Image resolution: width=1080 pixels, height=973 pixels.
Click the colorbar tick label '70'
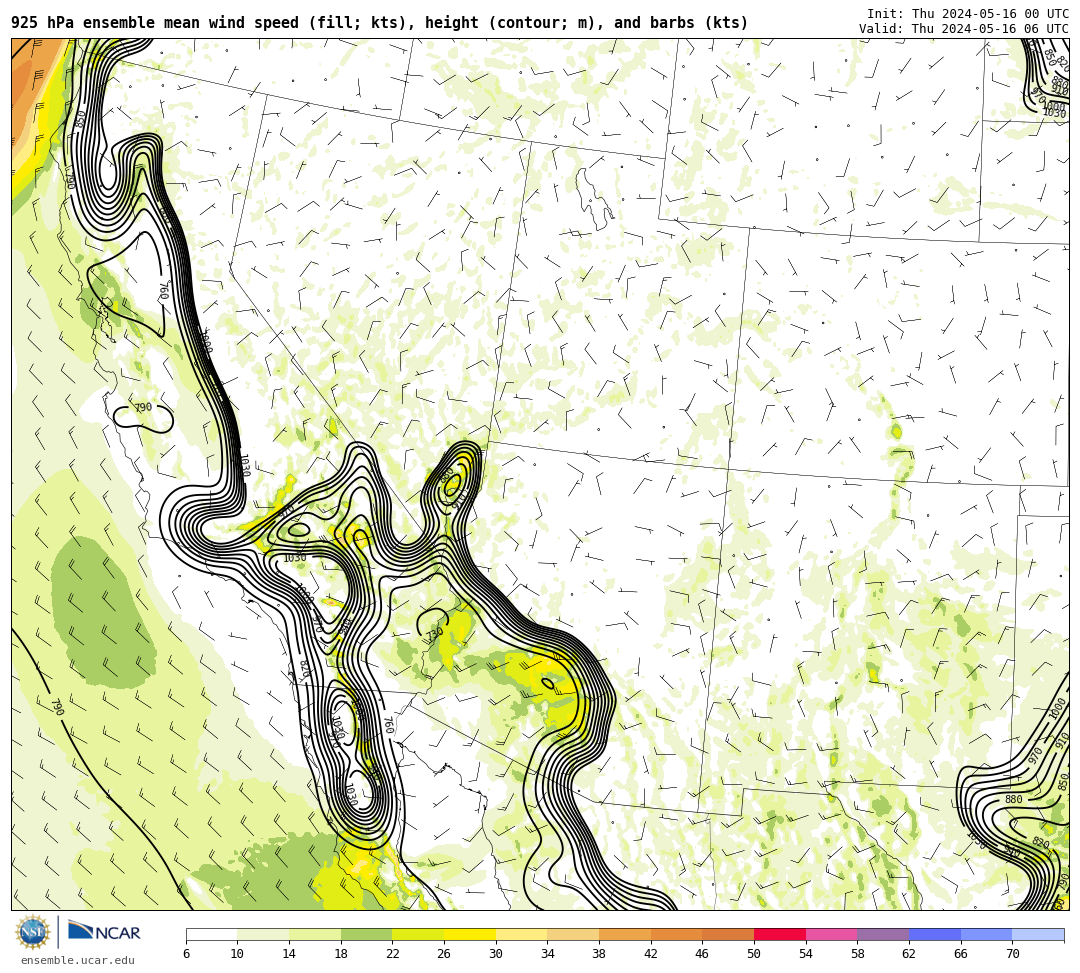coord(1012,954)
